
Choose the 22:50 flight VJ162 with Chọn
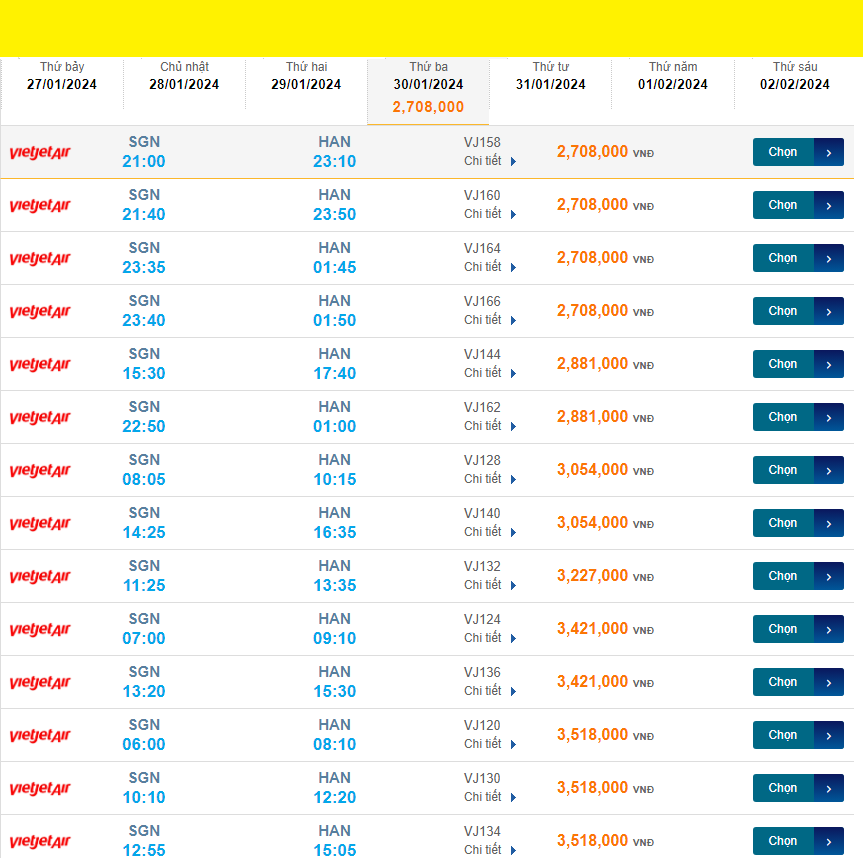783,417
